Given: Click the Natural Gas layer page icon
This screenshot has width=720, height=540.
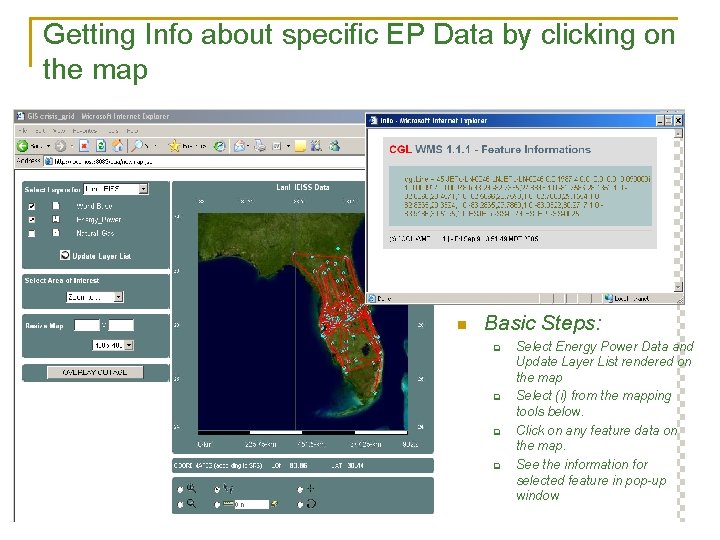Looking at the screenshot, I should pos(56,233).
